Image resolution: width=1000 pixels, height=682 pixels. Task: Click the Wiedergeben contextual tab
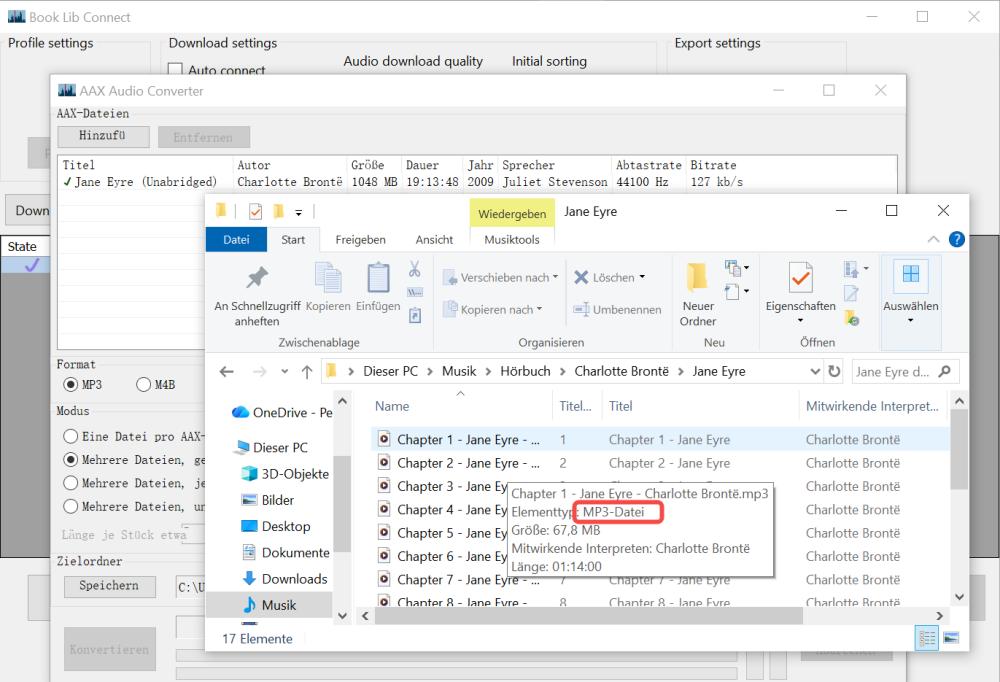[512, 214]
